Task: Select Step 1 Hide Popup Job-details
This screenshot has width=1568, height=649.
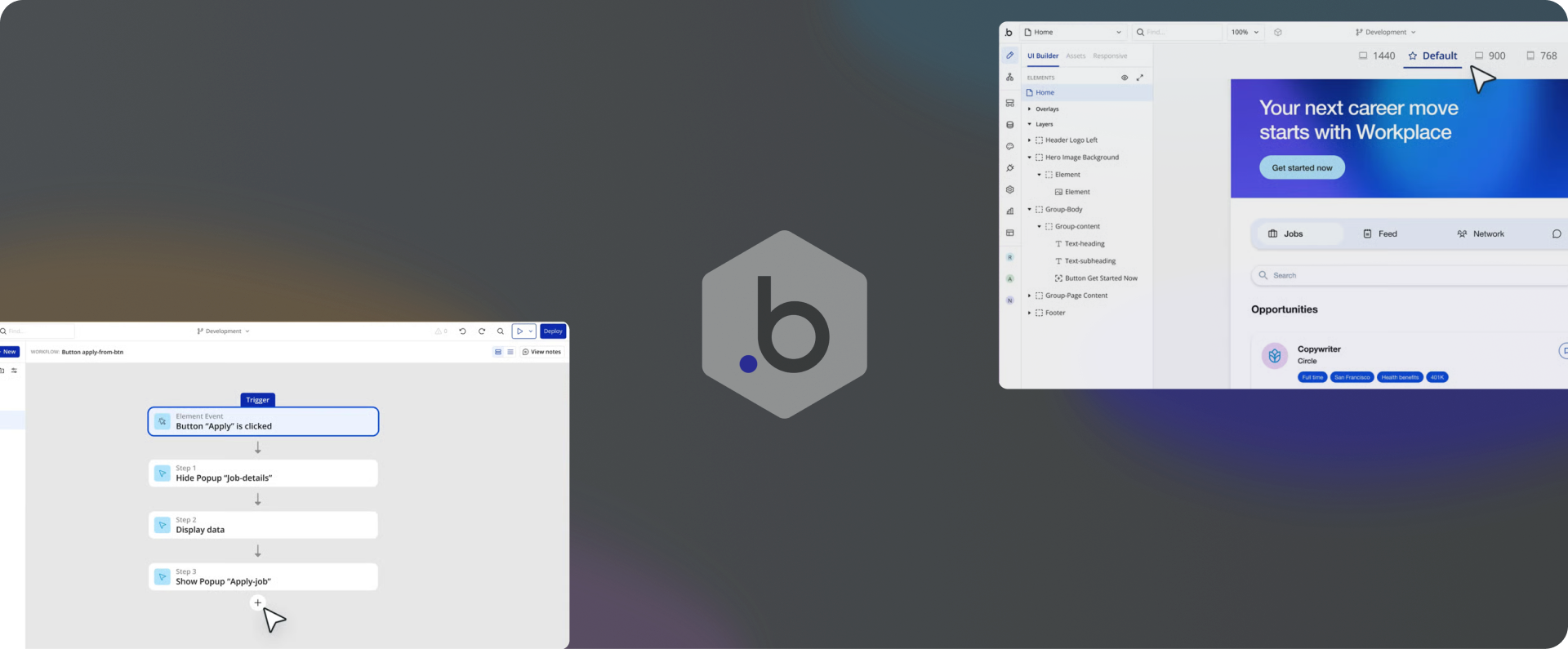Action: pyautogui.click(x=263, y=473)
